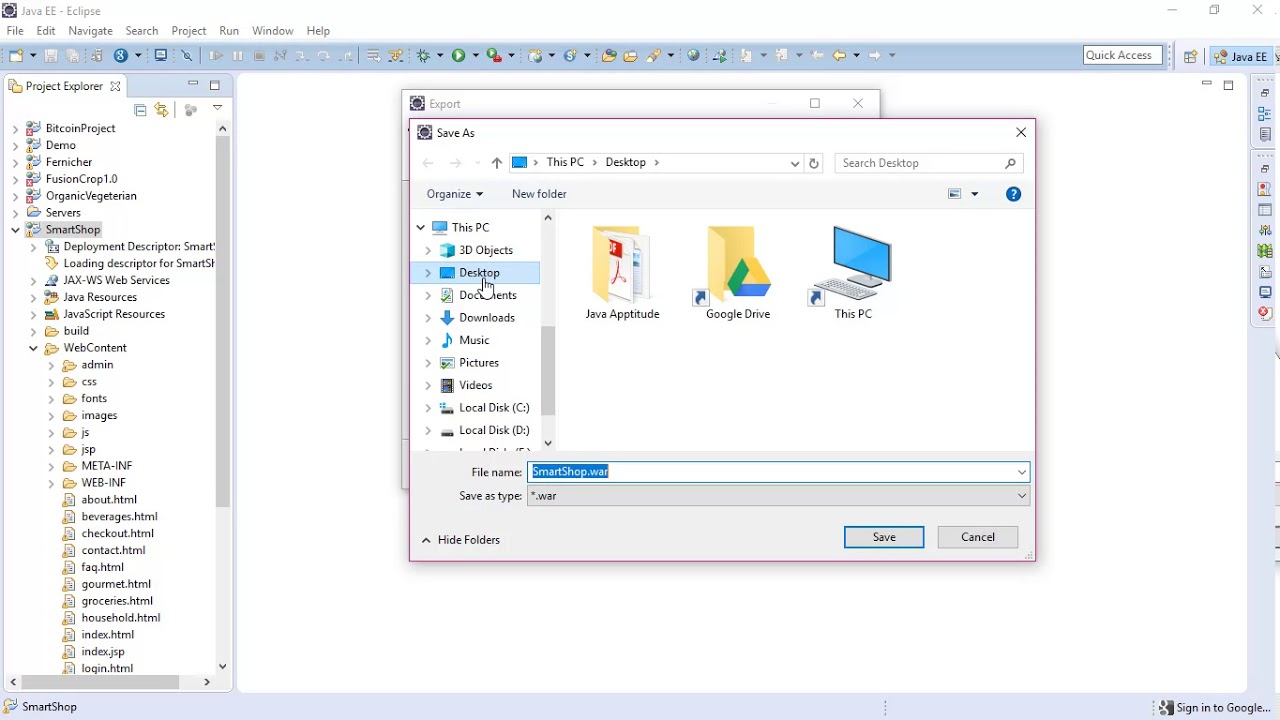Expand the WEB-INF folder node

point(51,483)
